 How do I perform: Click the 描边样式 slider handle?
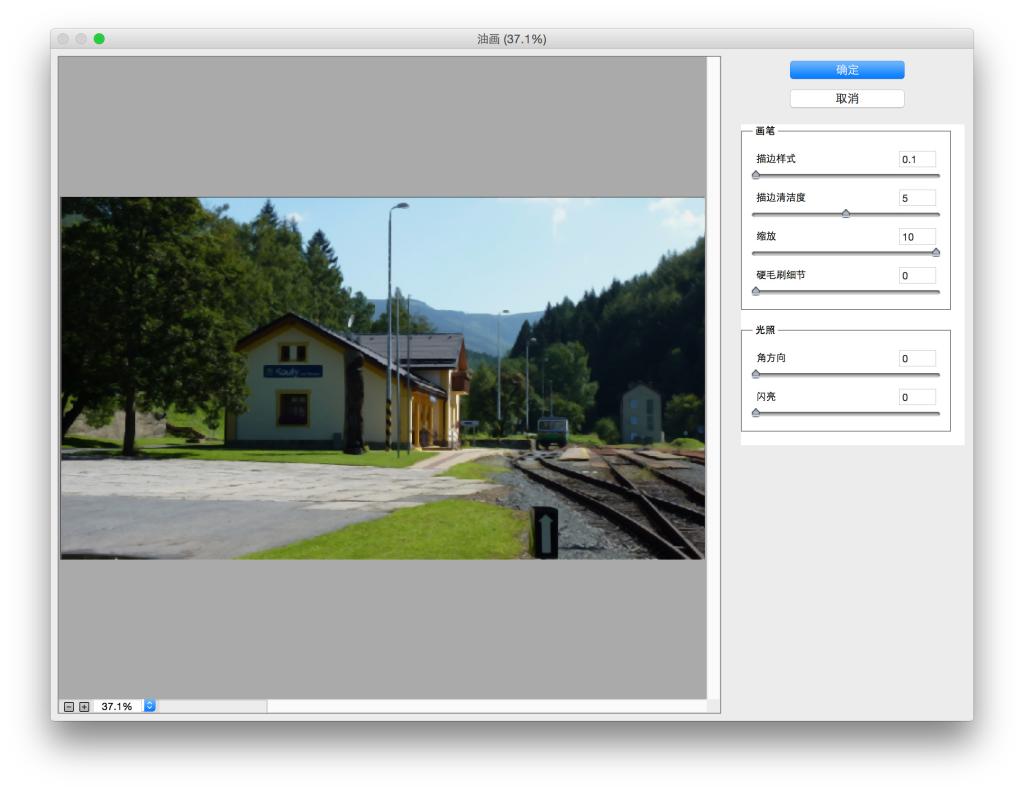point(756,175)
